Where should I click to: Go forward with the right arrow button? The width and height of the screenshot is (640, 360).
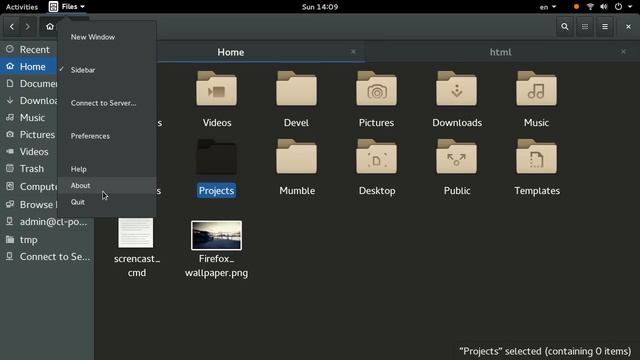[27, 27]
